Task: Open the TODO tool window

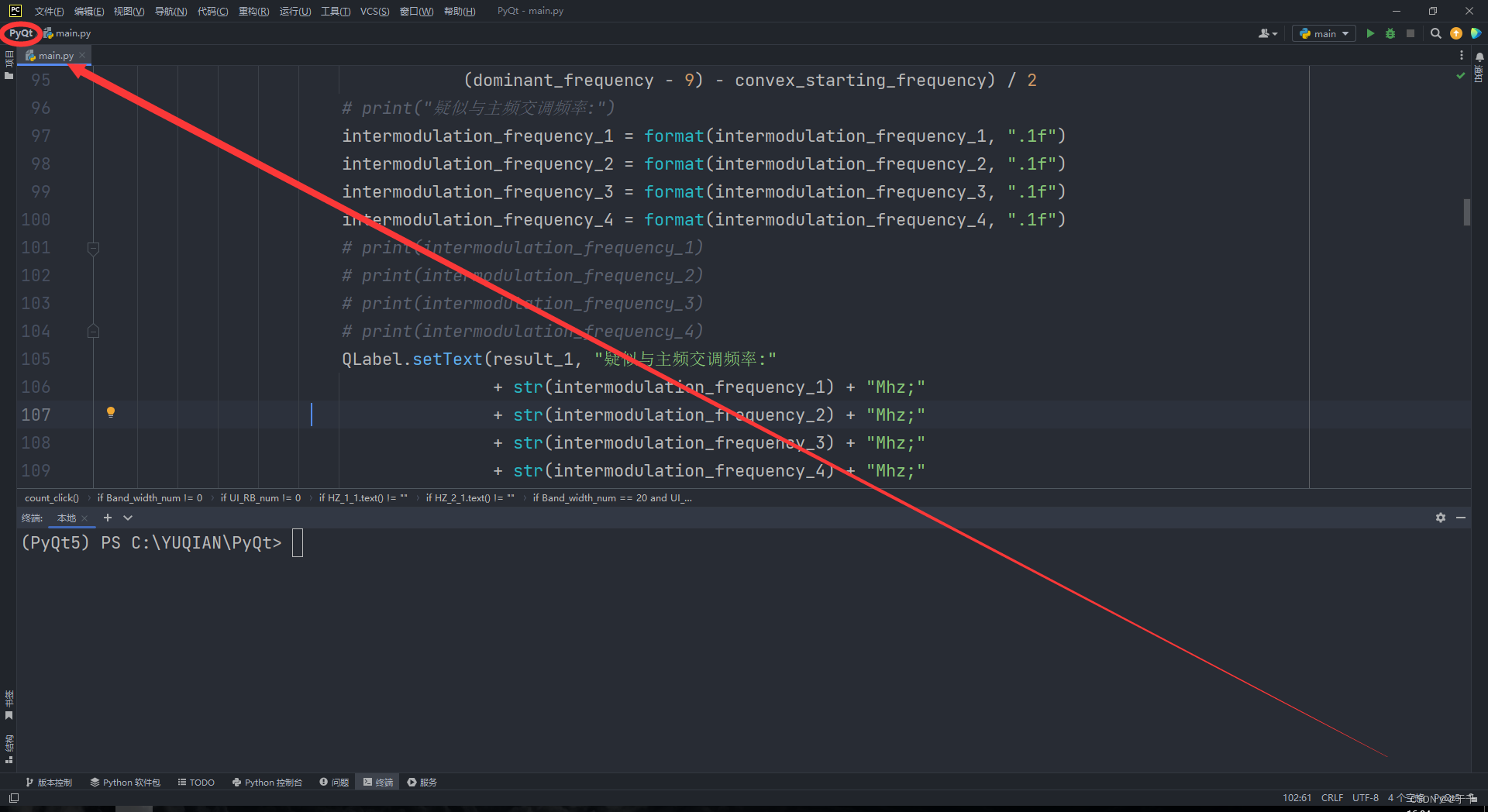Action: [x=195, y=782]
